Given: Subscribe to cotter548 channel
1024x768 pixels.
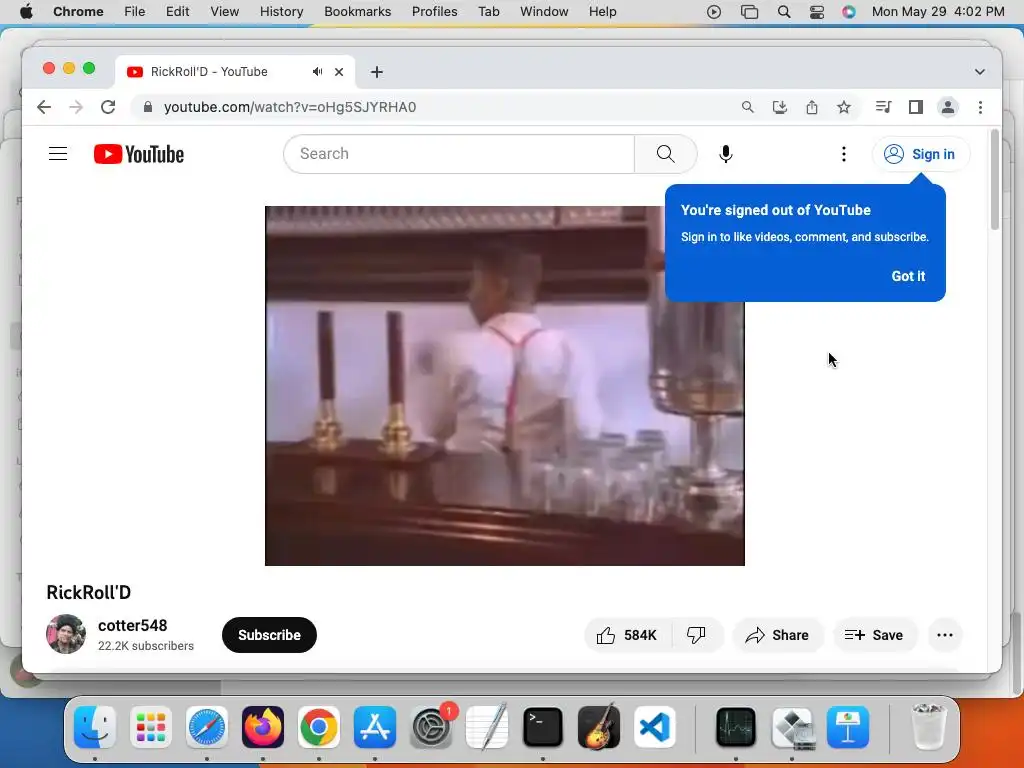Looking at the screenshot, I should pyautogui.click(x=269, y=635).
